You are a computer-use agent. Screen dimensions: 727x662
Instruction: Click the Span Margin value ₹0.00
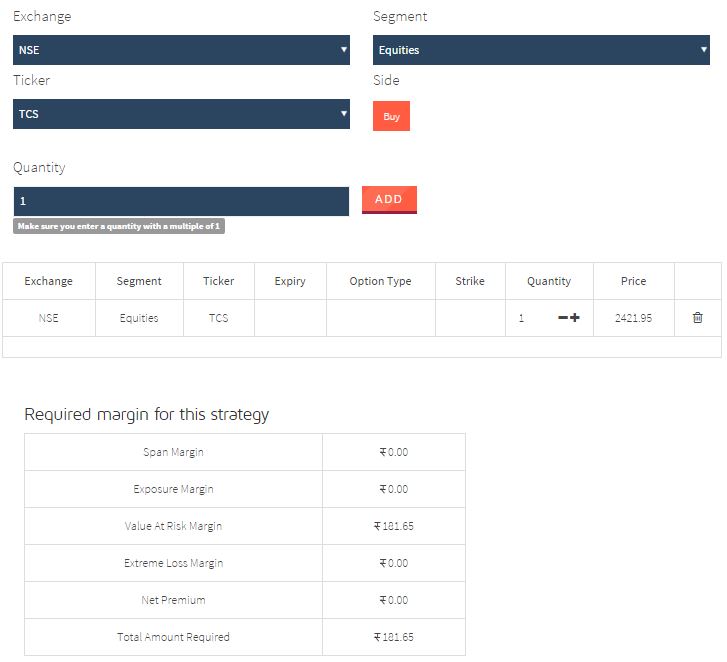click(394, 452)
